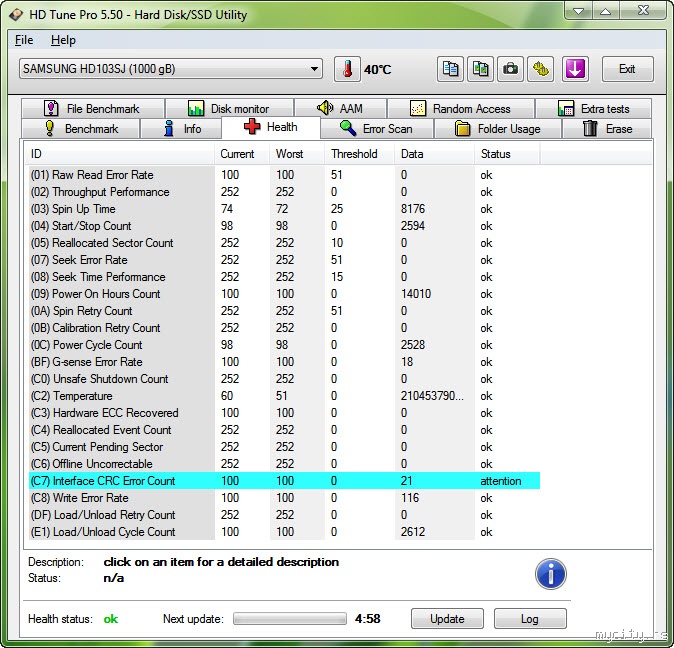This screenshot has width=674, height=648.
Task: Select the Raw Read Error Rate row
Action: tap(285, 175)
